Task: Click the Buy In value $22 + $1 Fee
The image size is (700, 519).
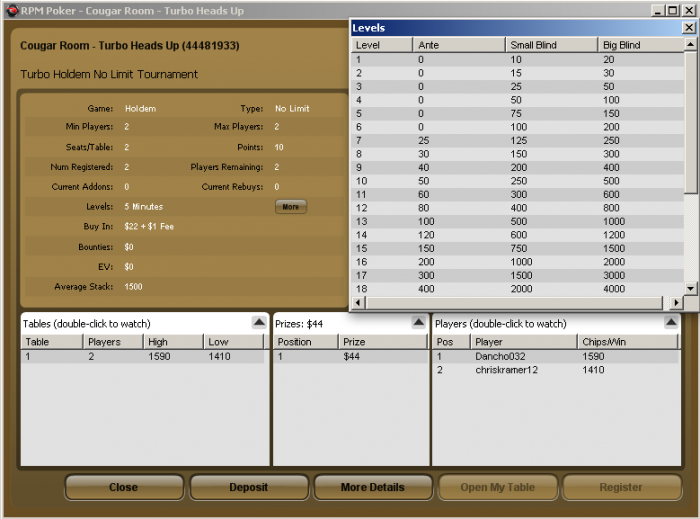Action: click(x=149, y=226)
